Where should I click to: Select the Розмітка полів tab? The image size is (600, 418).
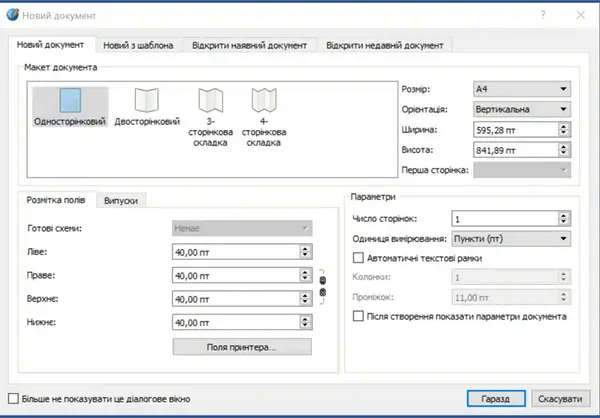coord(56,200)
